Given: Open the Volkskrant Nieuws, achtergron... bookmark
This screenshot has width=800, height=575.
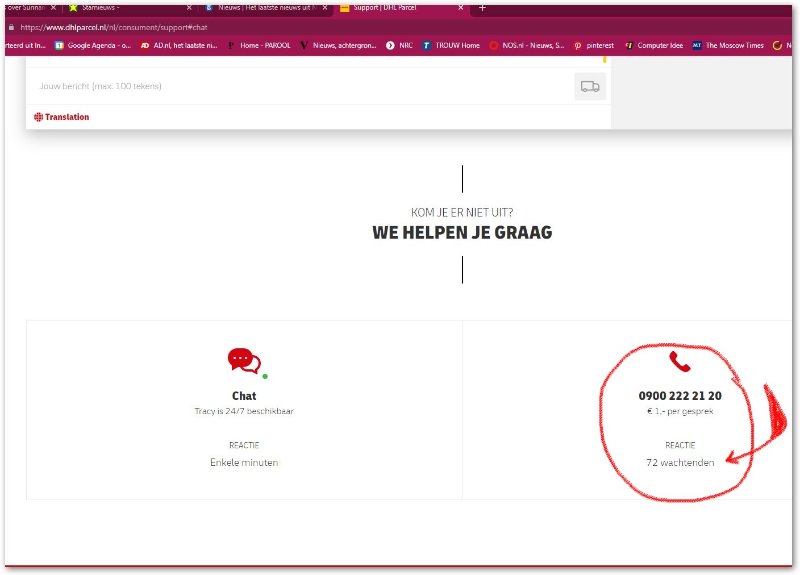Looking at the screenshot, I should pyautogui.click(x=338, y=45).
